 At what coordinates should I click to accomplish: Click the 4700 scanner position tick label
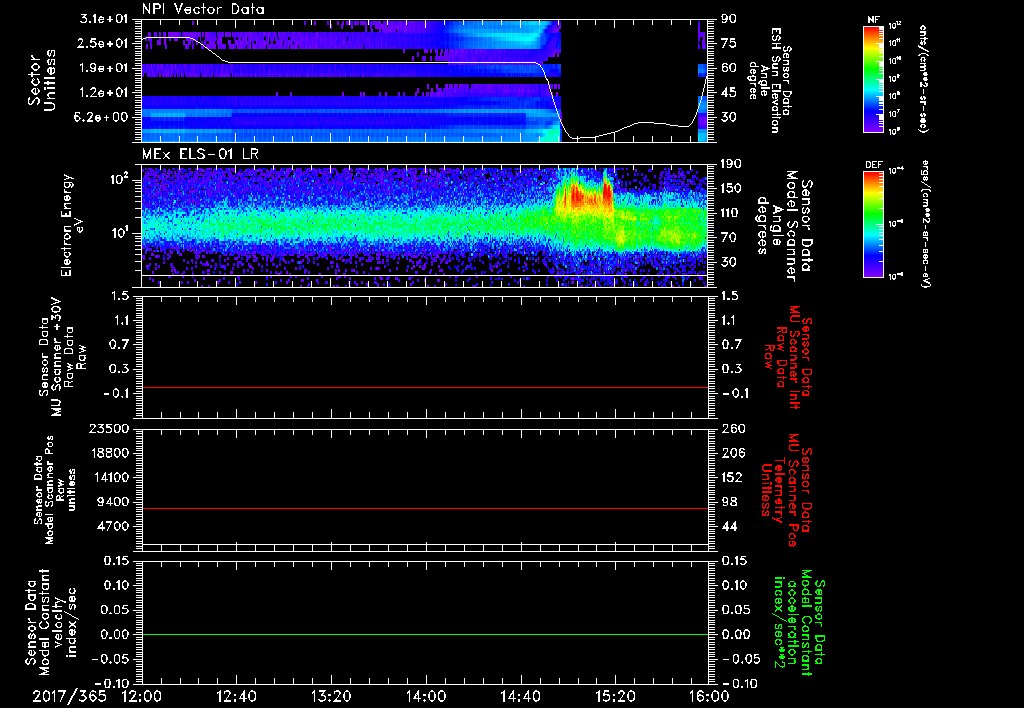pyautogui.click(x=114, y=526)
